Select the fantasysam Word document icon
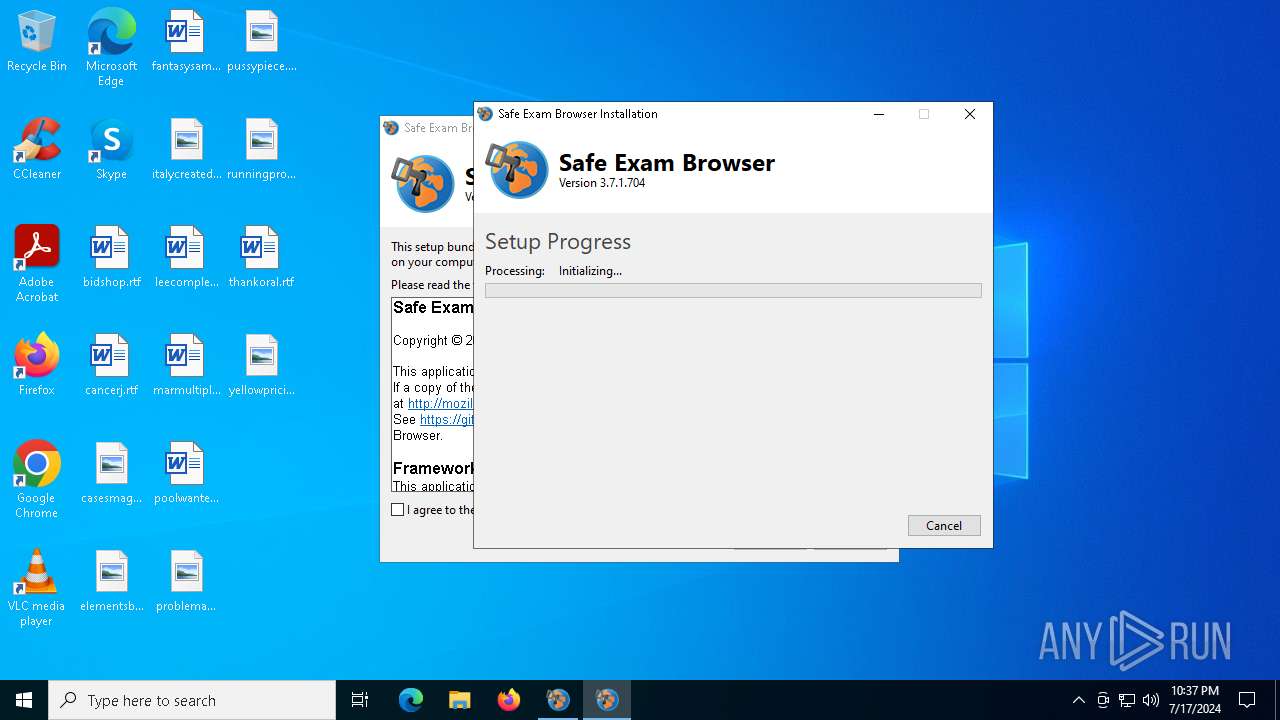This screenshot has height=720, width=1280. click(186, 42)
